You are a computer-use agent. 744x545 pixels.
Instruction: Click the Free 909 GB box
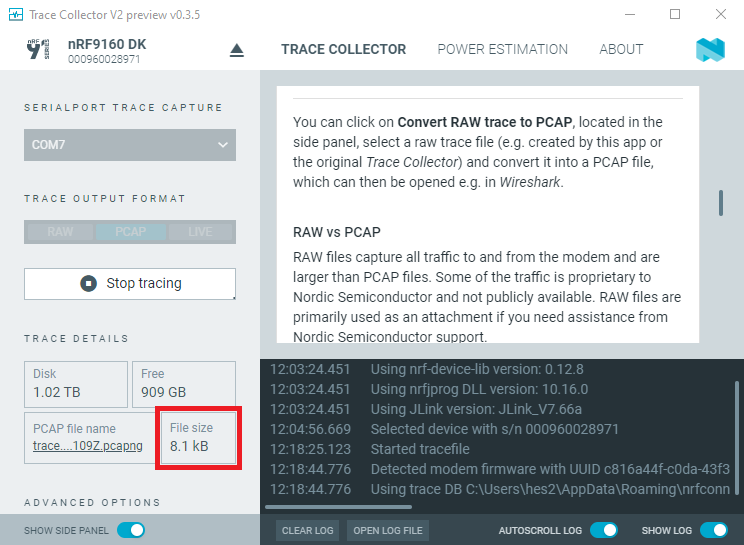coord(184,384)
